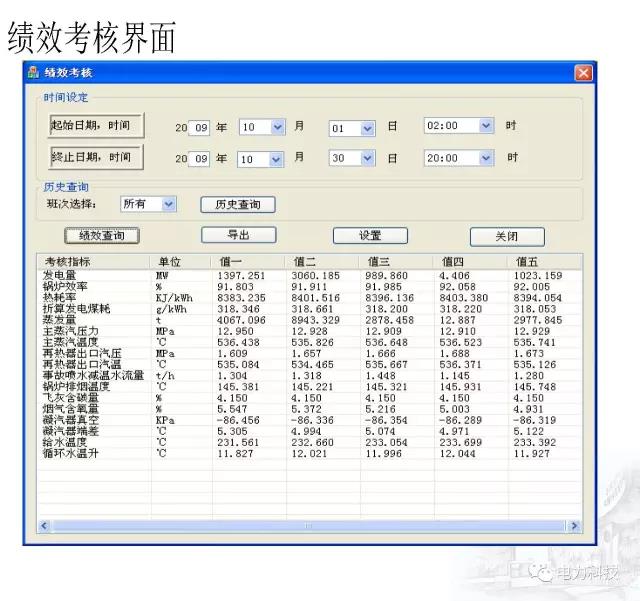Screen dimensions: 640x601
Task: Click the 绩效考核 window title bar icon
Action: click(34, 73)
